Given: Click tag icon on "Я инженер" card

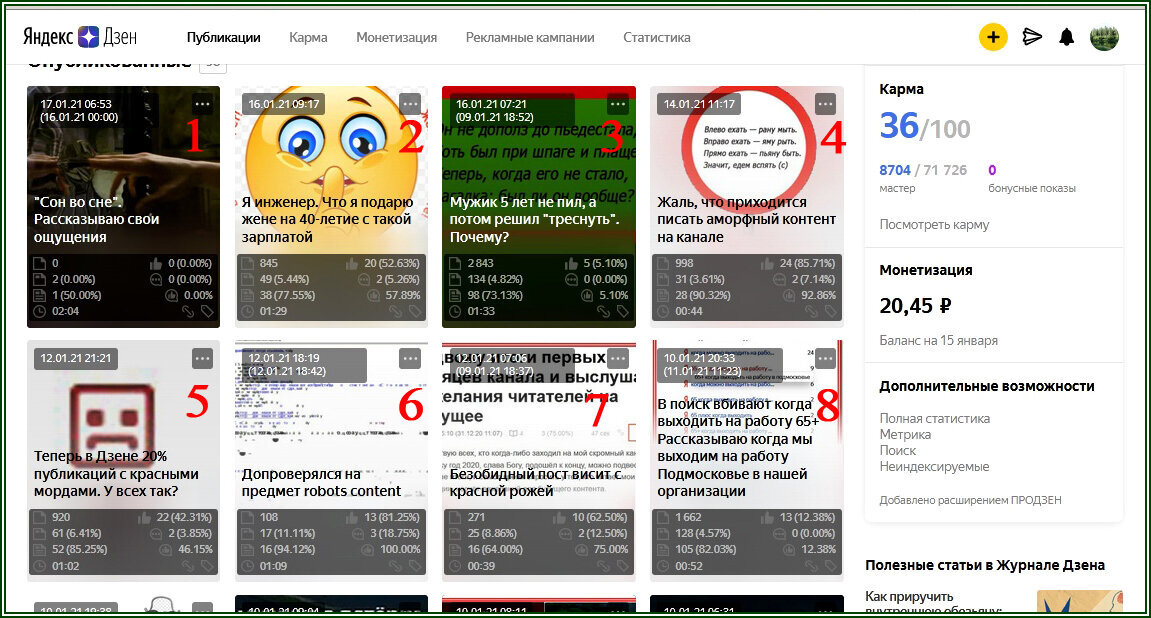Looking at the screenshot, I should [415, 311].
